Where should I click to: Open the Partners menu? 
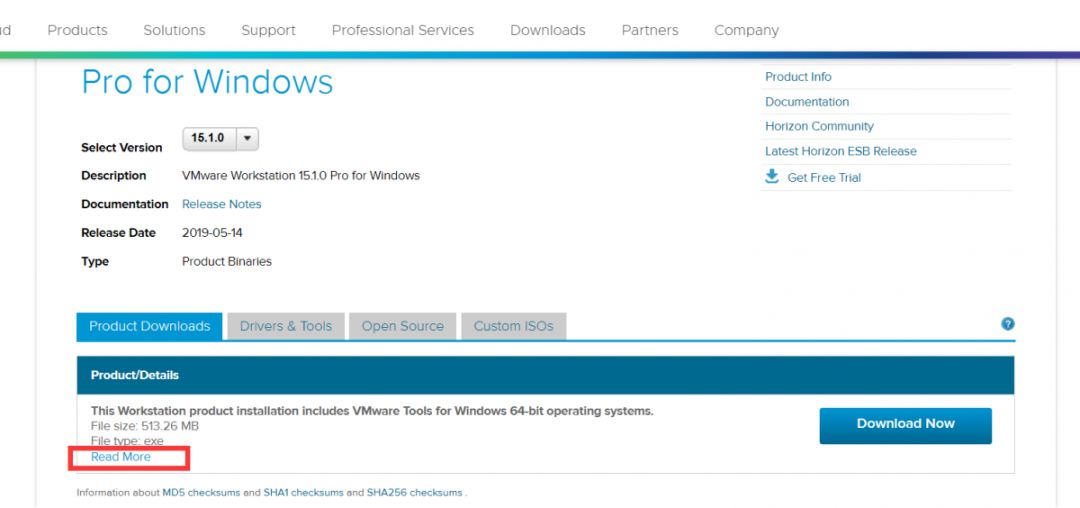(650, 30)
